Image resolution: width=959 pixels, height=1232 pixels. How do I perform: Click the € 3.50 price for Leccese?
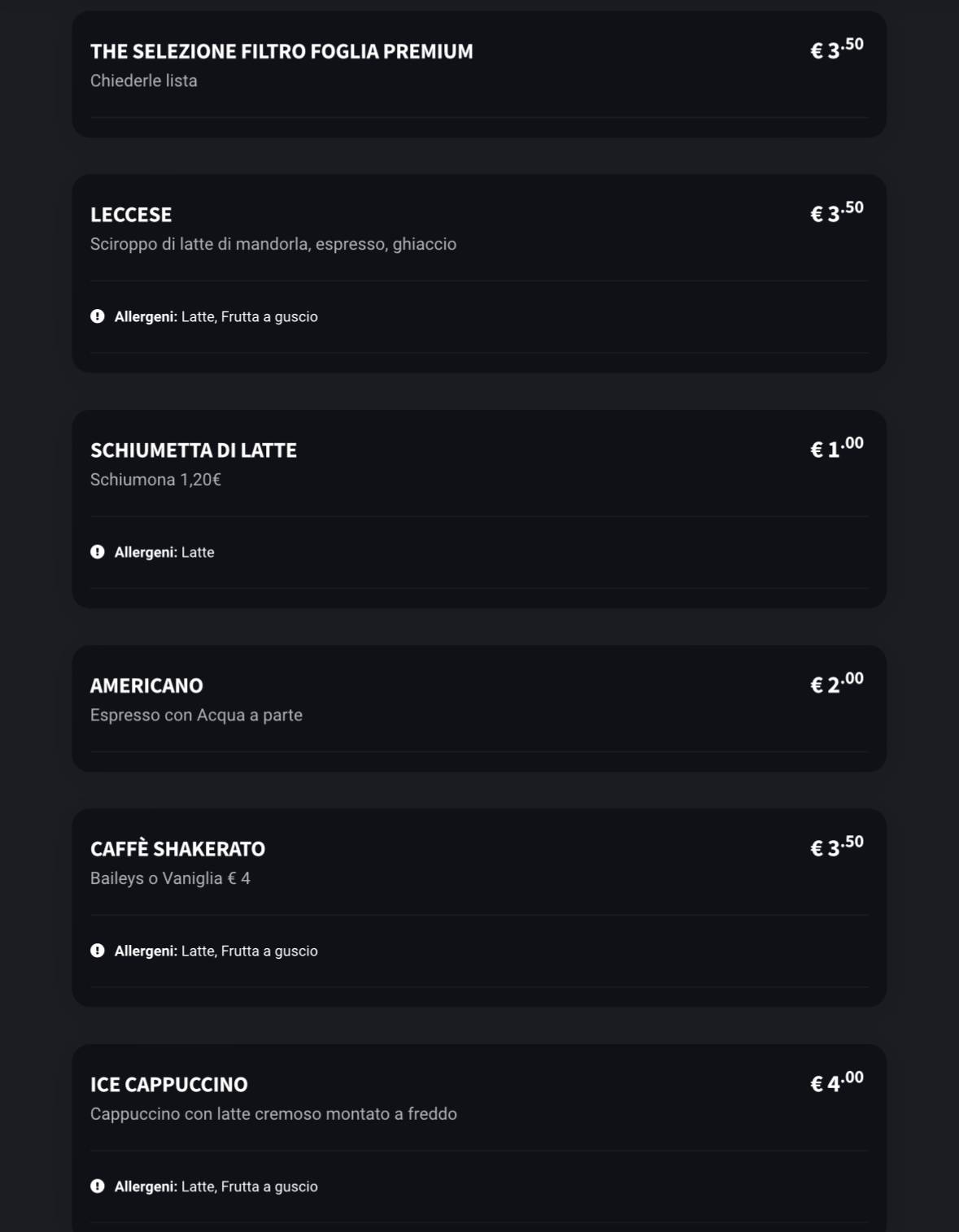click(x=836, y=212)
